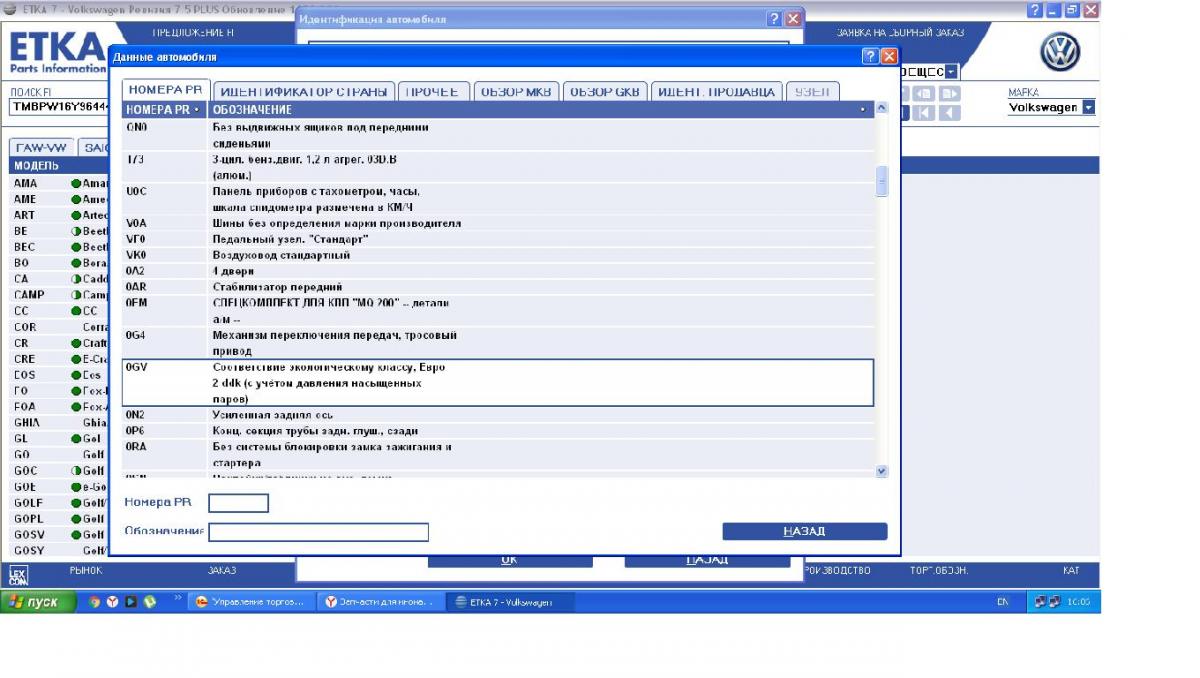
Task: Click the LEX.COM icon in the bottom bar
Action: [x=18, y=575]
